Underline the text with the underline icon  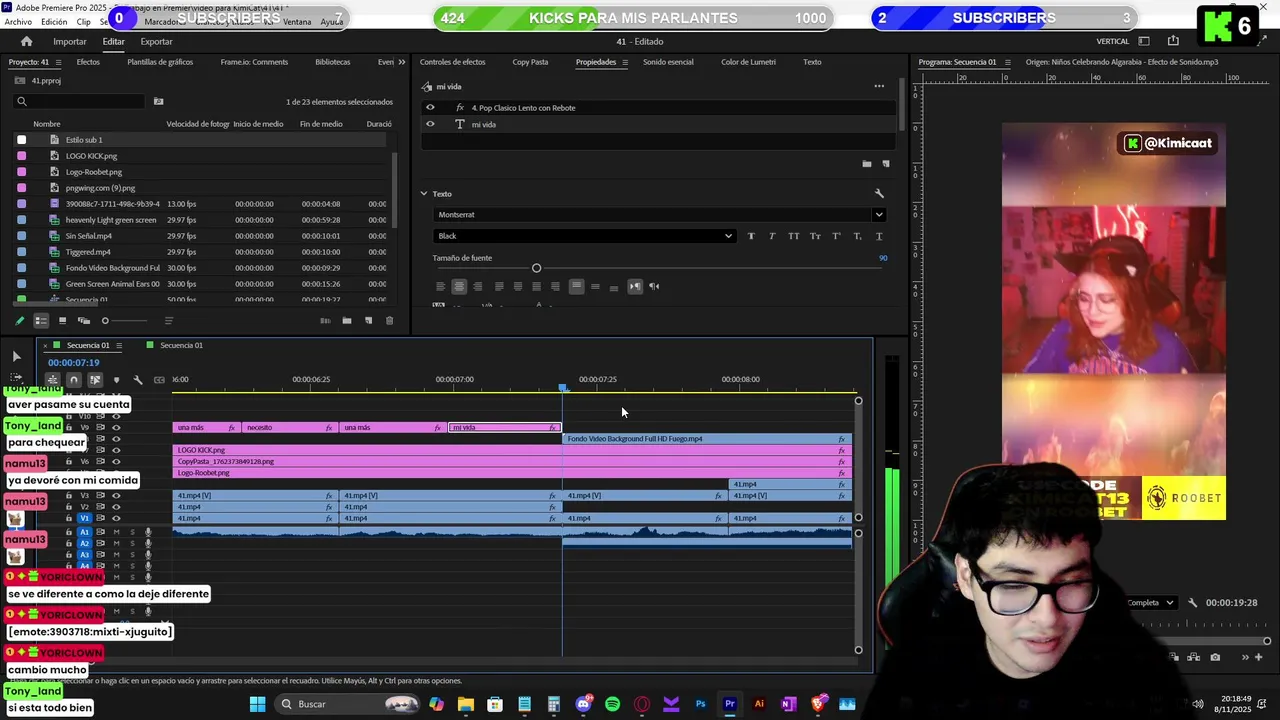879,236
